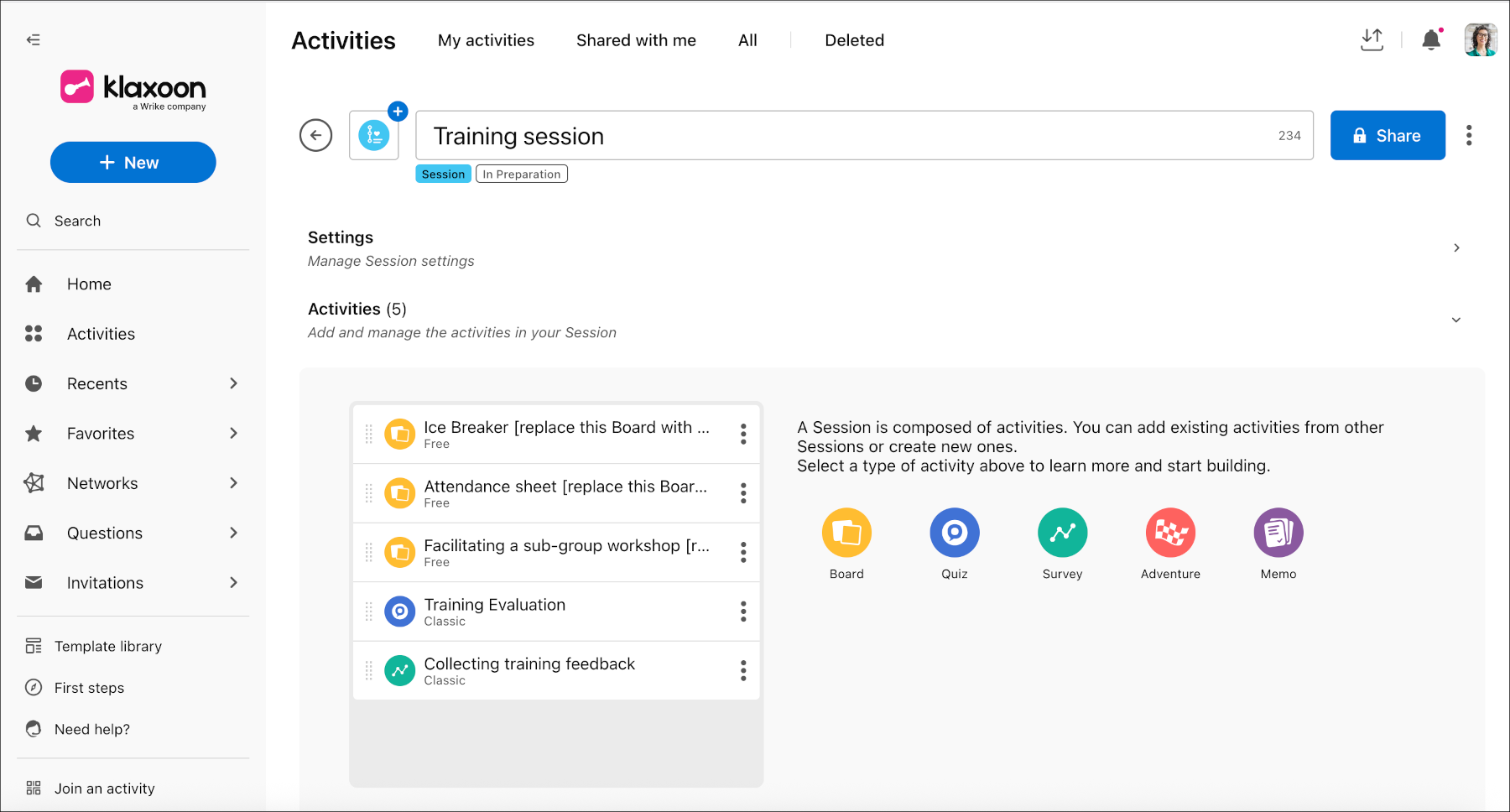
Task: Click the Collecting training feedback survey icon
Action: click(x=399, y=670)
